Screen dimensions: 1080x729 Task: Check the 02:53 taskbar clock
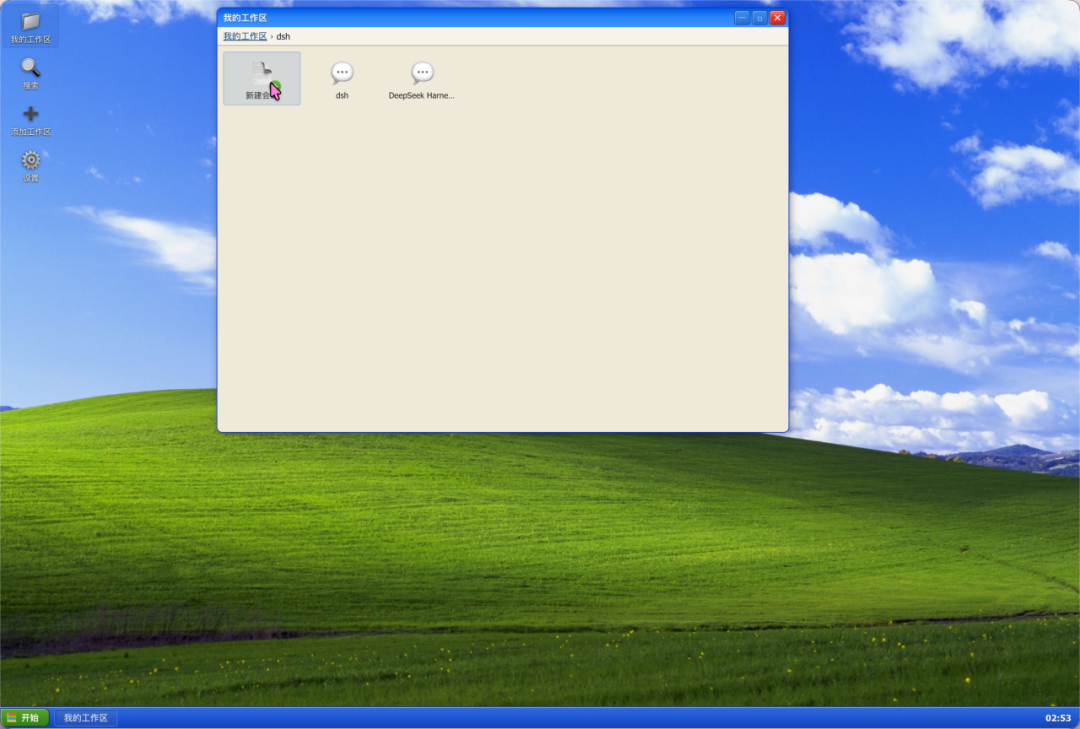(1058, 718)
